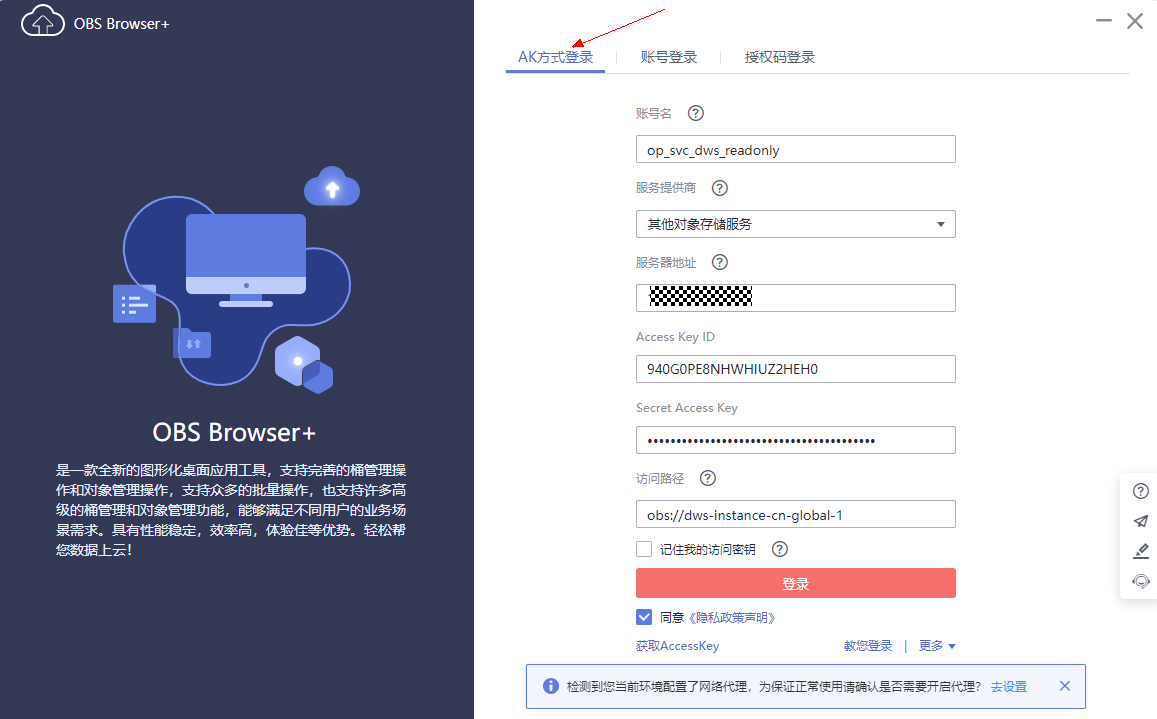Click the pencil edit icon in the side toolbar
Image resolution: width=1157 pixels, height=719 pixels.
click(x=1141, y=551)
